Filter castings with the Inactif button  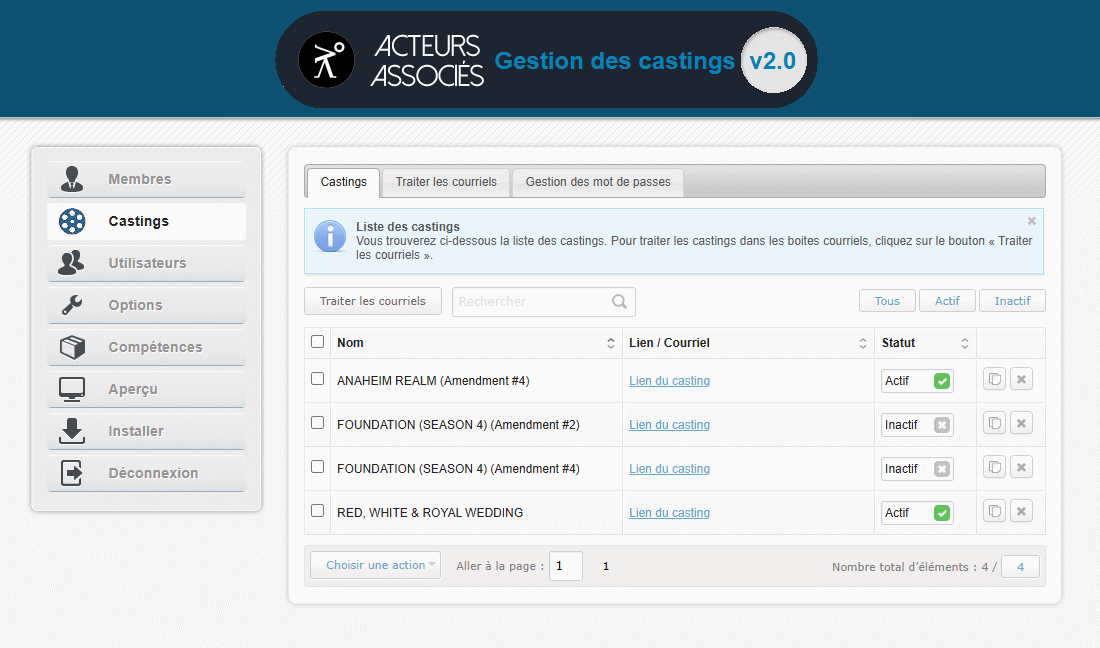1012,300
